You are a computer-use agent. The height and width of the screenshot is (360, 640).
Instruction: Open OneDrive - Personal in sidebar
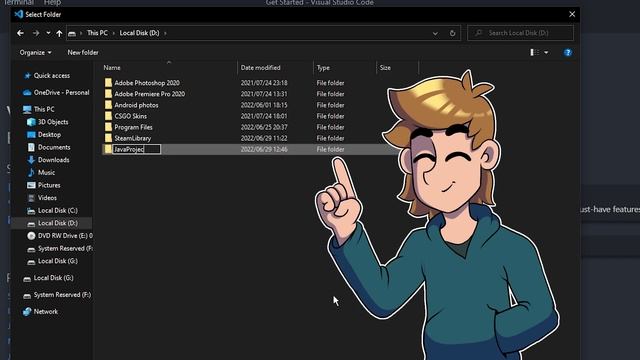(x=56, y=93)
